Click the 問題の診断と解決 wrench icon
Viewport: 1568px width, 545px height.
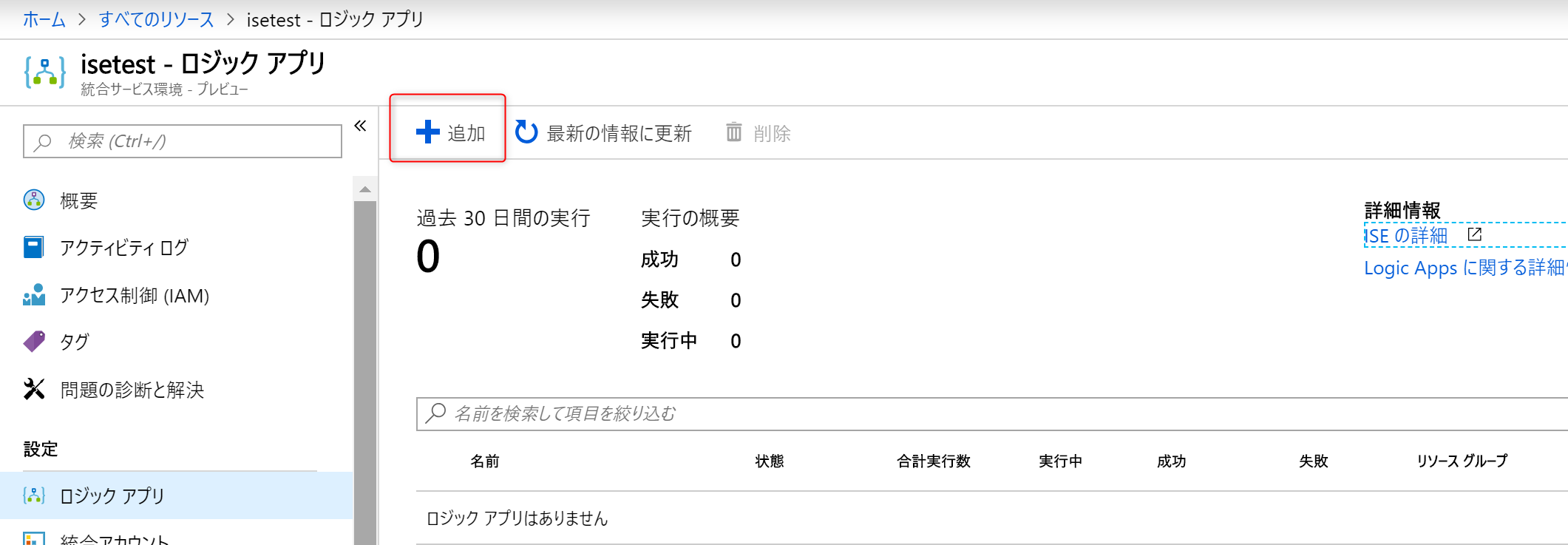point(34,389)
